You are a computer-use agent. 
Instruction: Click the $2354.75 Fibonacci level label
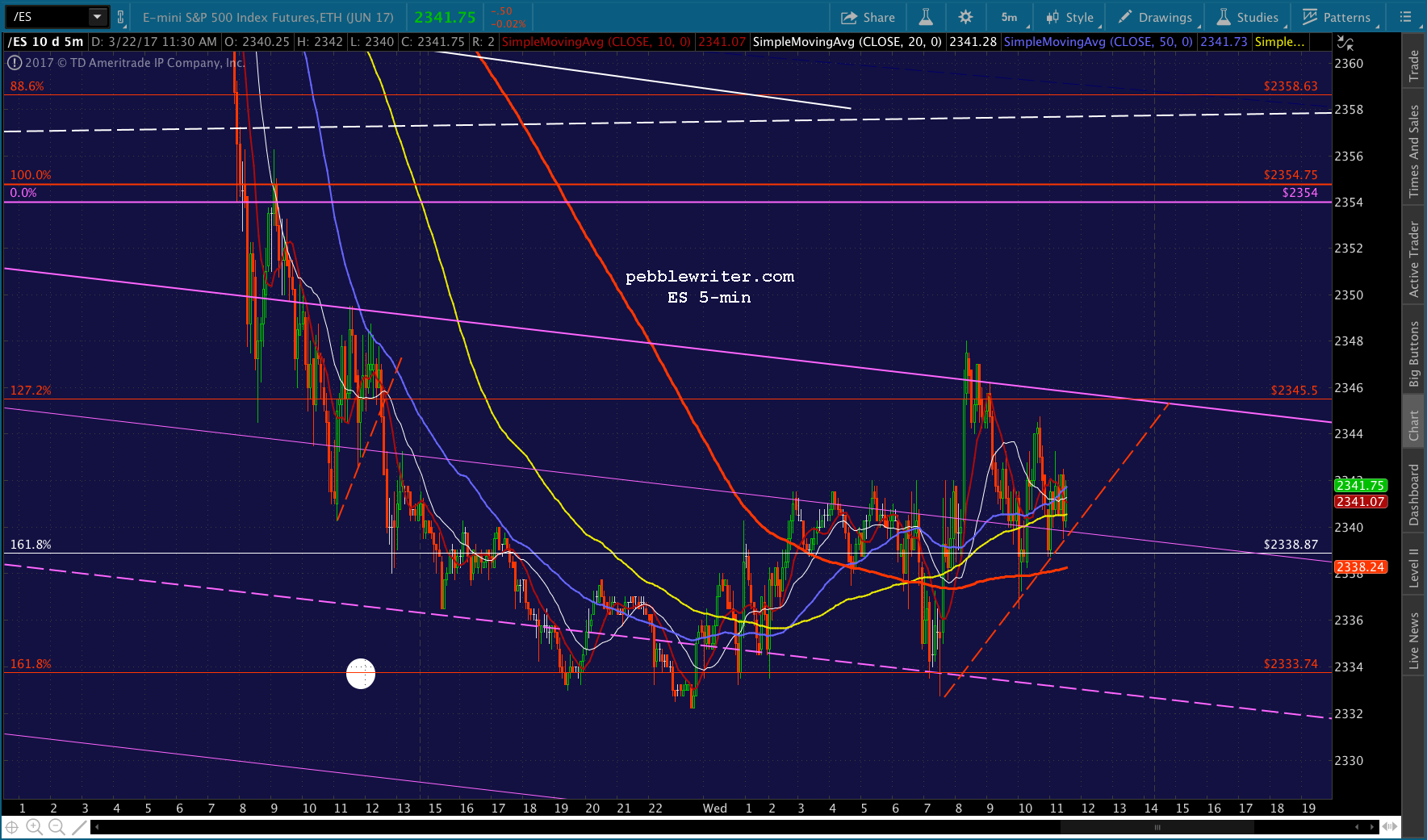coord(1291,175)
